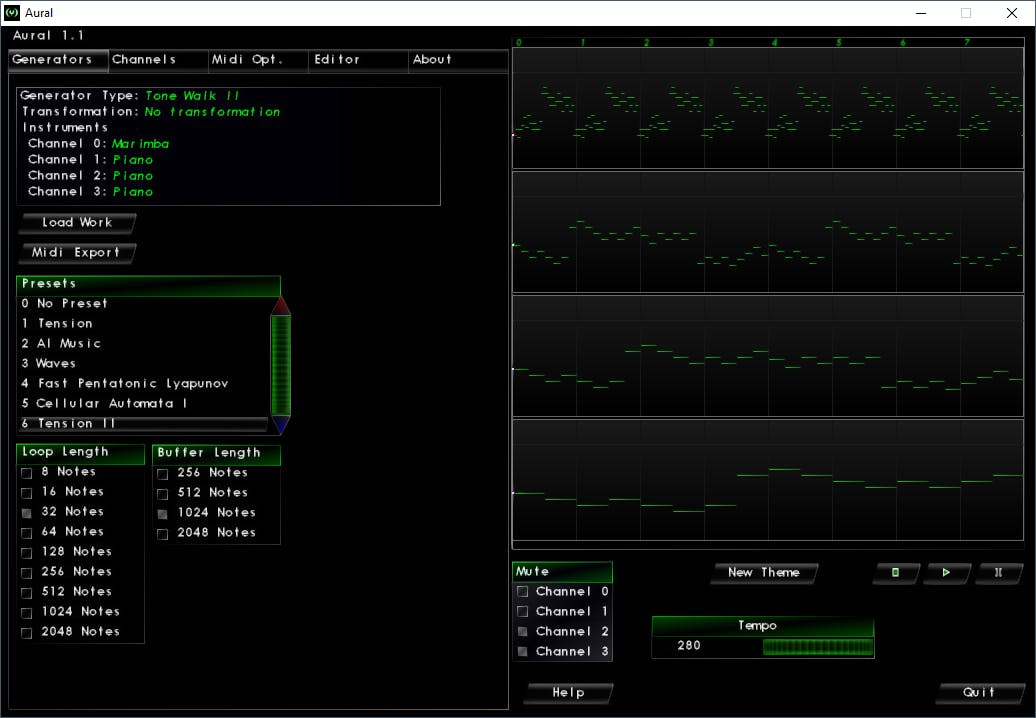Generate a New Theme

click(764, 573)
